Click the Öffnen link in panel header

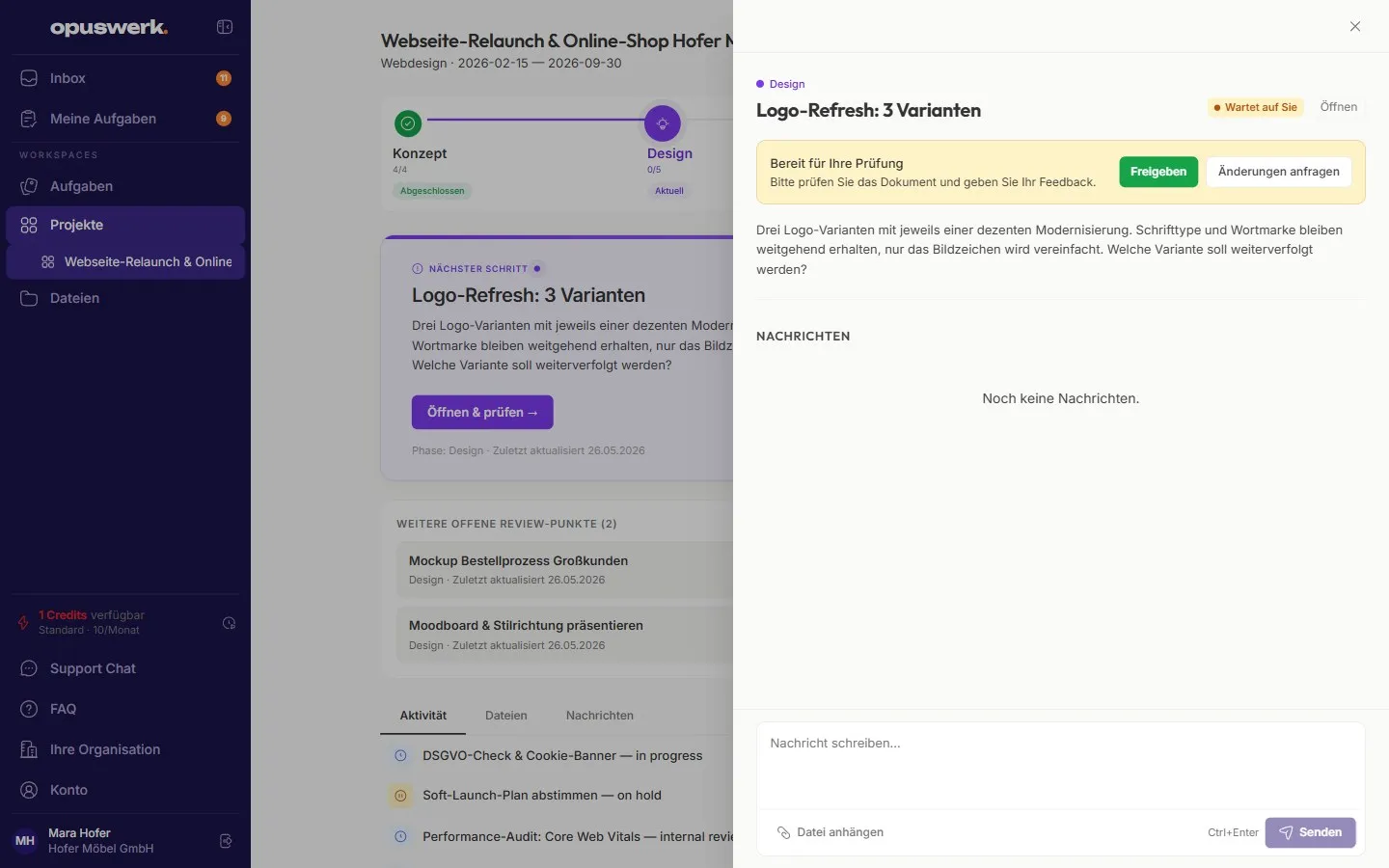pos(1339,107)
